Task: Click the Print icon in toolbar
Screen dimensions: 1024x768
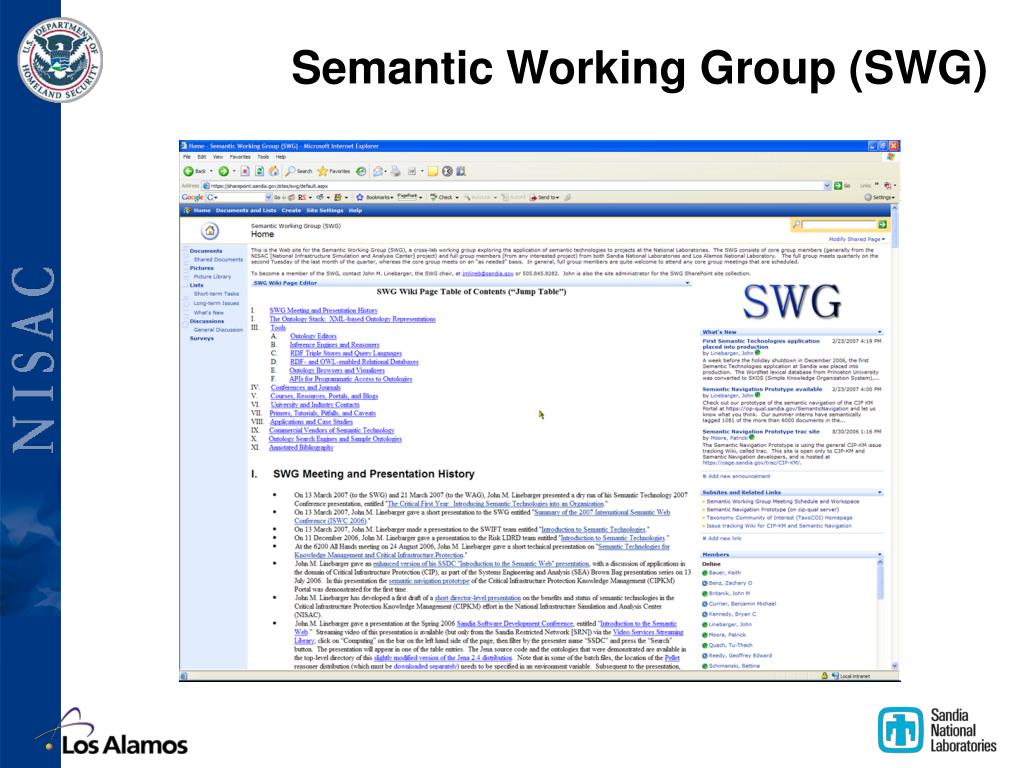Action: 396,171
